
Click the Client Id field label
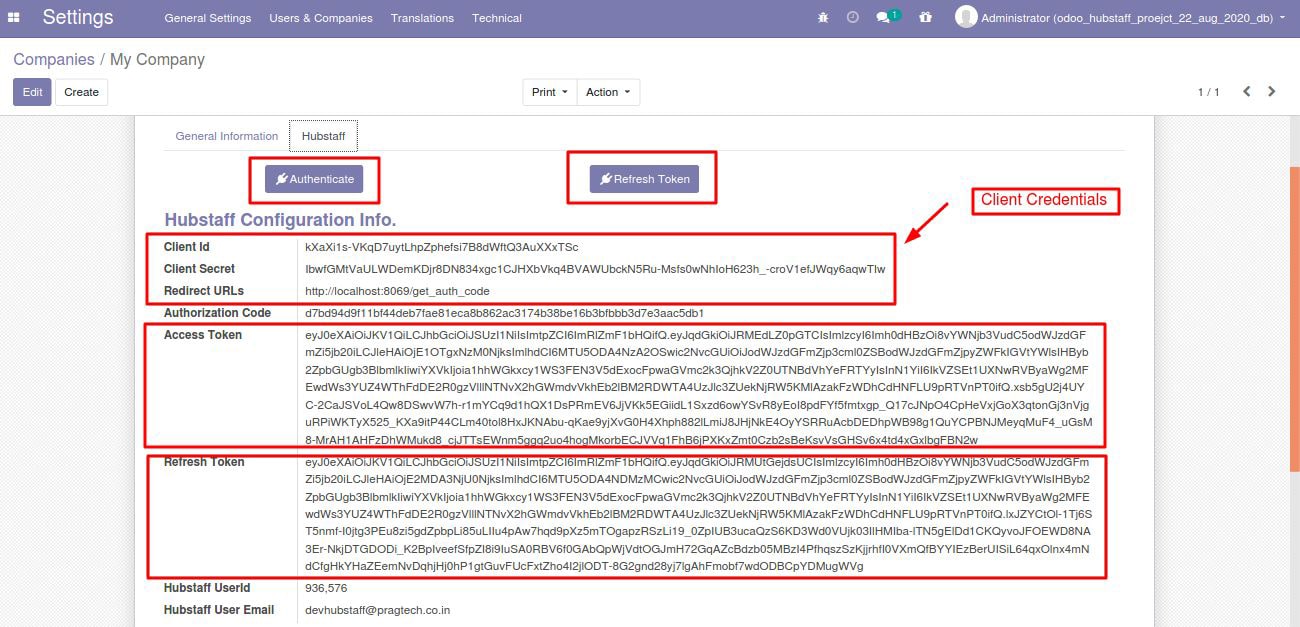tap(187, 247)
